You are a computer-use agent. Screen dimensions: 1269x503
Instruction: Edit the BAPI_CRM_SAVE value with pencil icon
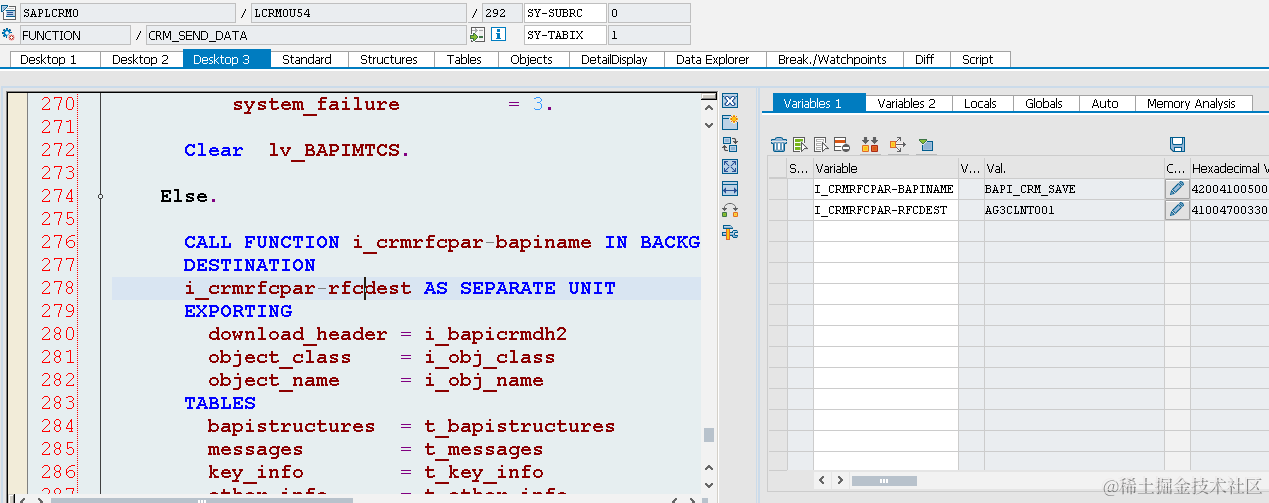tap(1177, 188)
